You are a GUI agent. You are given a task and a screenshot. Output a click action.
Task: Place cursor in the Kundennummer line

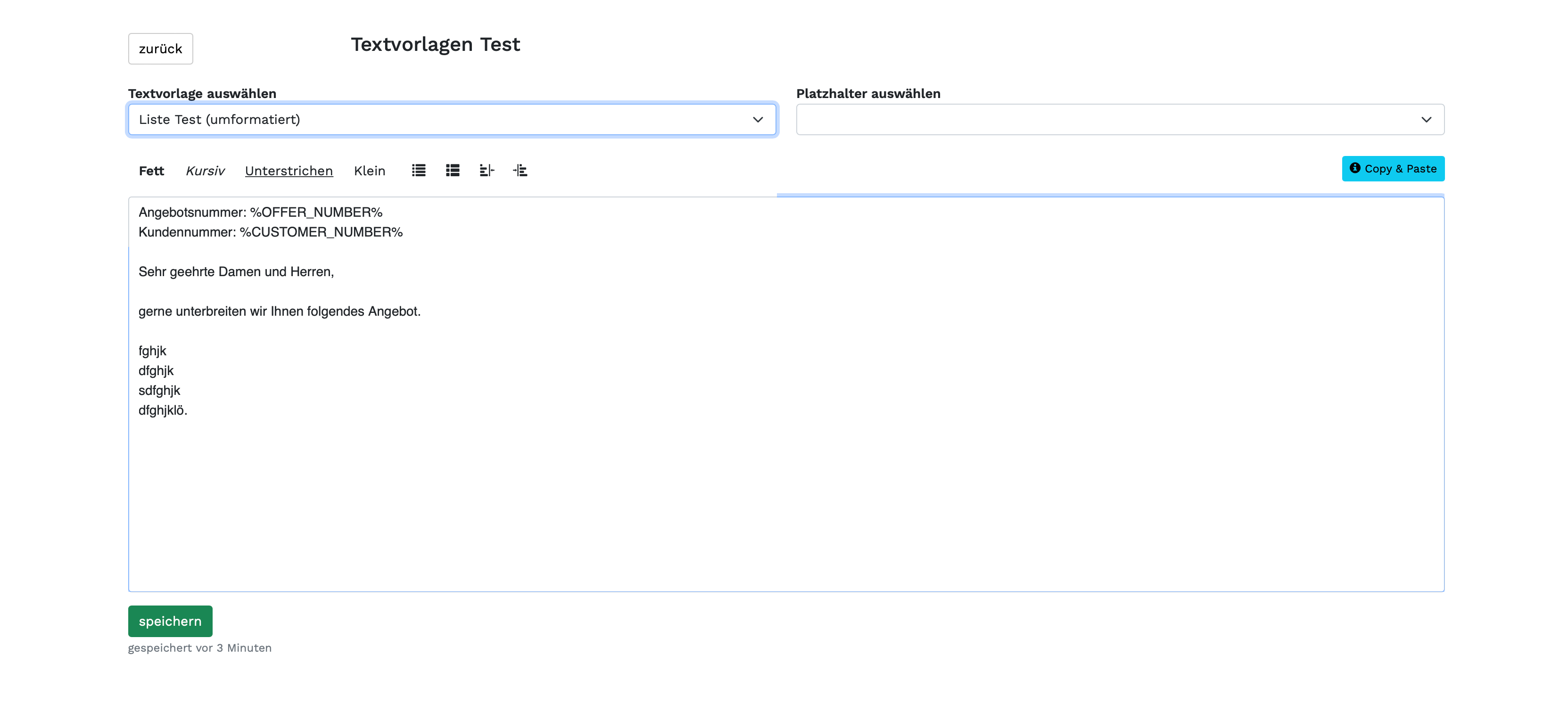click(x=270, y=232)
